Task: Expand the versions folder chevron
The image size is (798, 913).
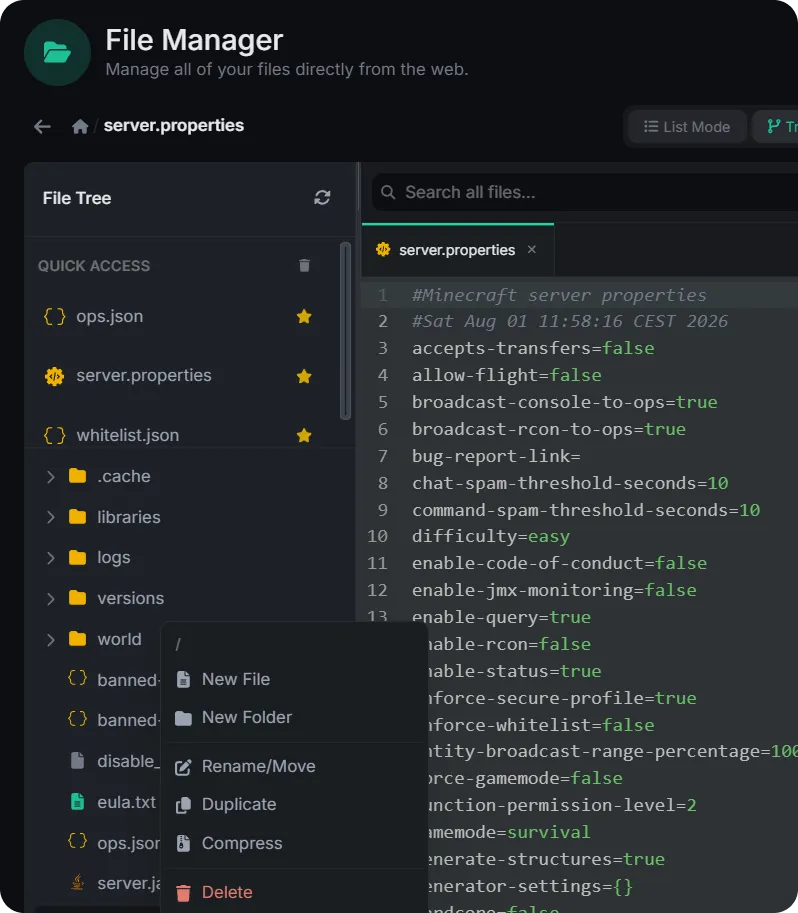Action: tap(51, 599)
